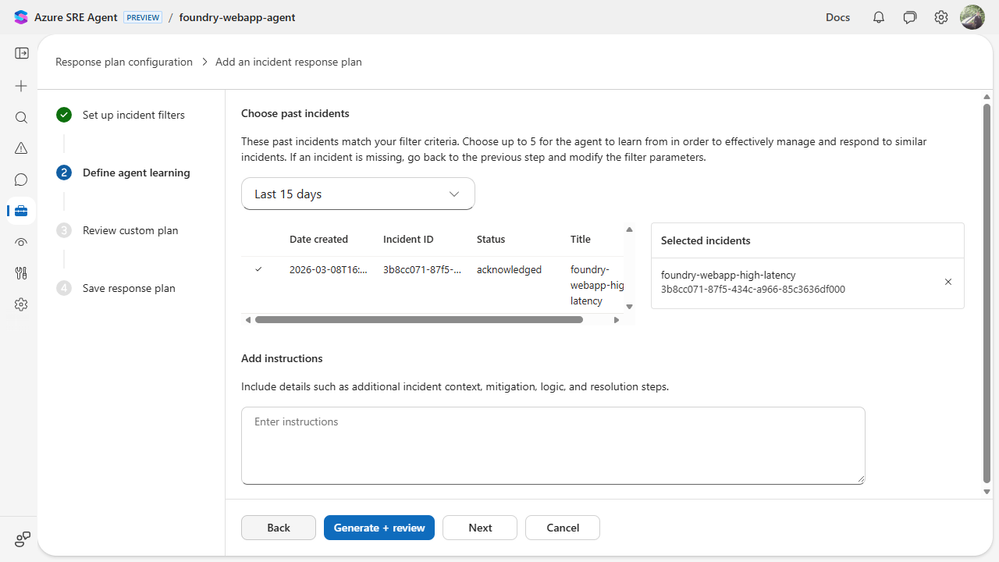
Task: Go to Set up incident filters step
Action: (133, 115)
